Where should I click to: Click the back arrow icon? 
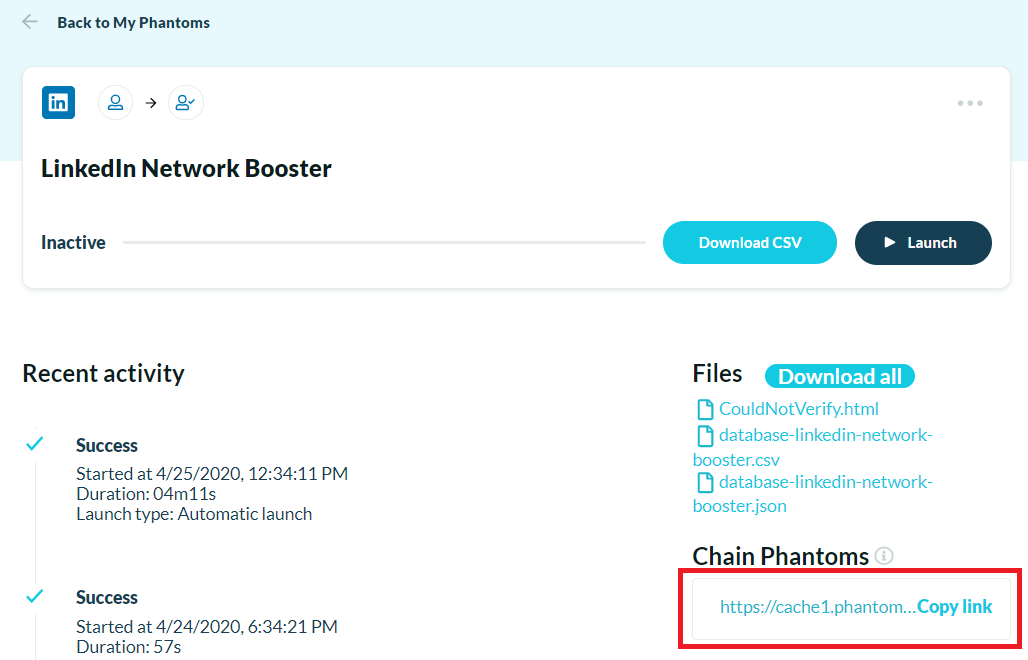pyautogui.click(x=30, y=22)
